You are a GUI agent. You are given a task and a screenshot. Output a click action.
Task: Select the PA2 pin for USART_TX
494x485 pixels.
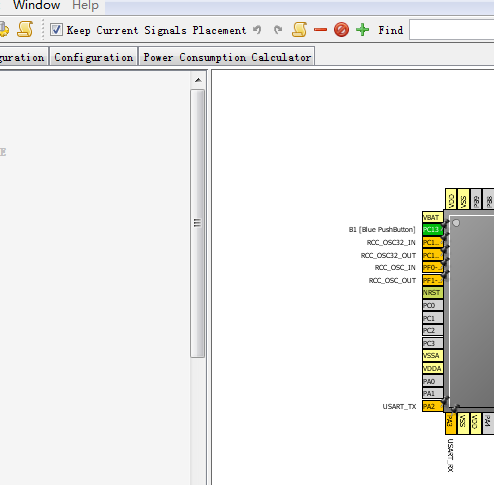point(432,406)
